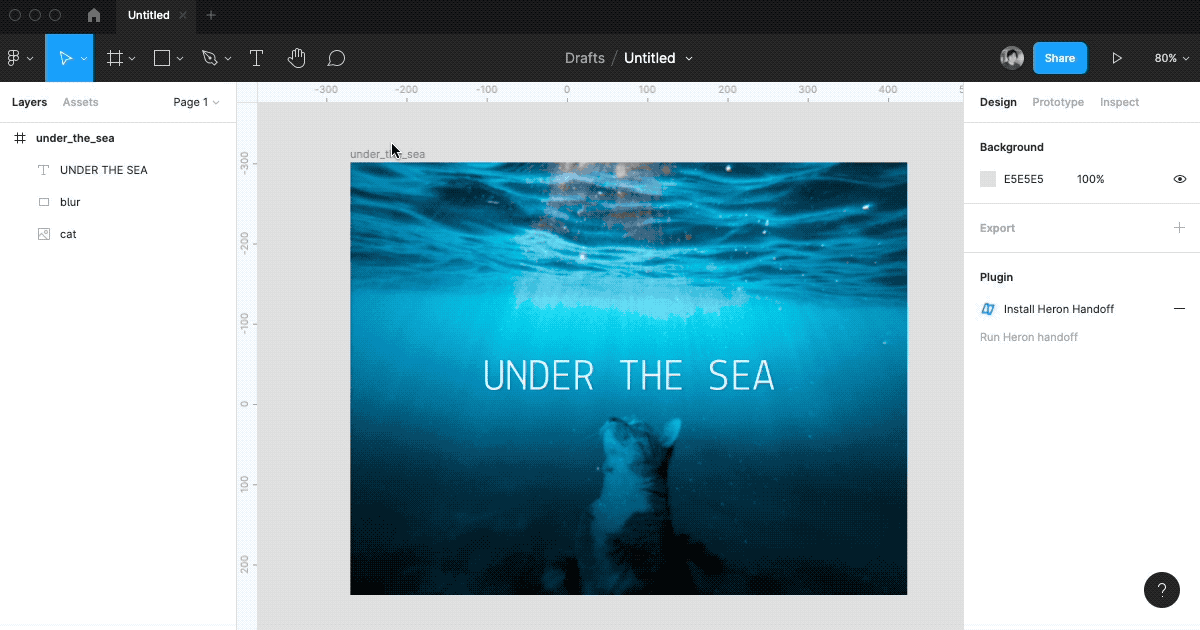Select the Text tool
The height and width of the screenshot is (630, 1200).
256,58
